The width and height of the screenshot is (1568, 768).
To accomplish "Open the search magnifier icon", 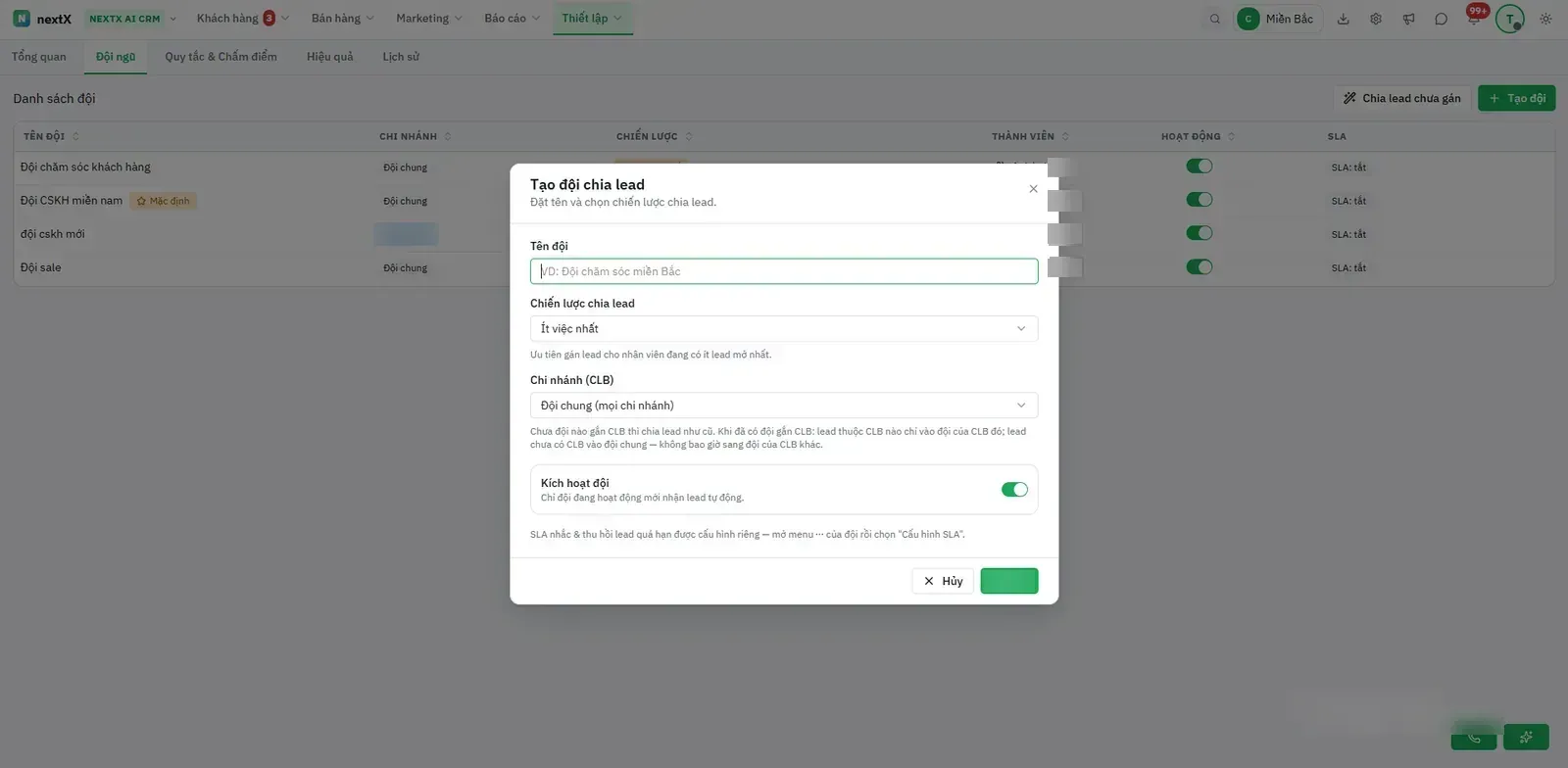I will coord(1215,19).
